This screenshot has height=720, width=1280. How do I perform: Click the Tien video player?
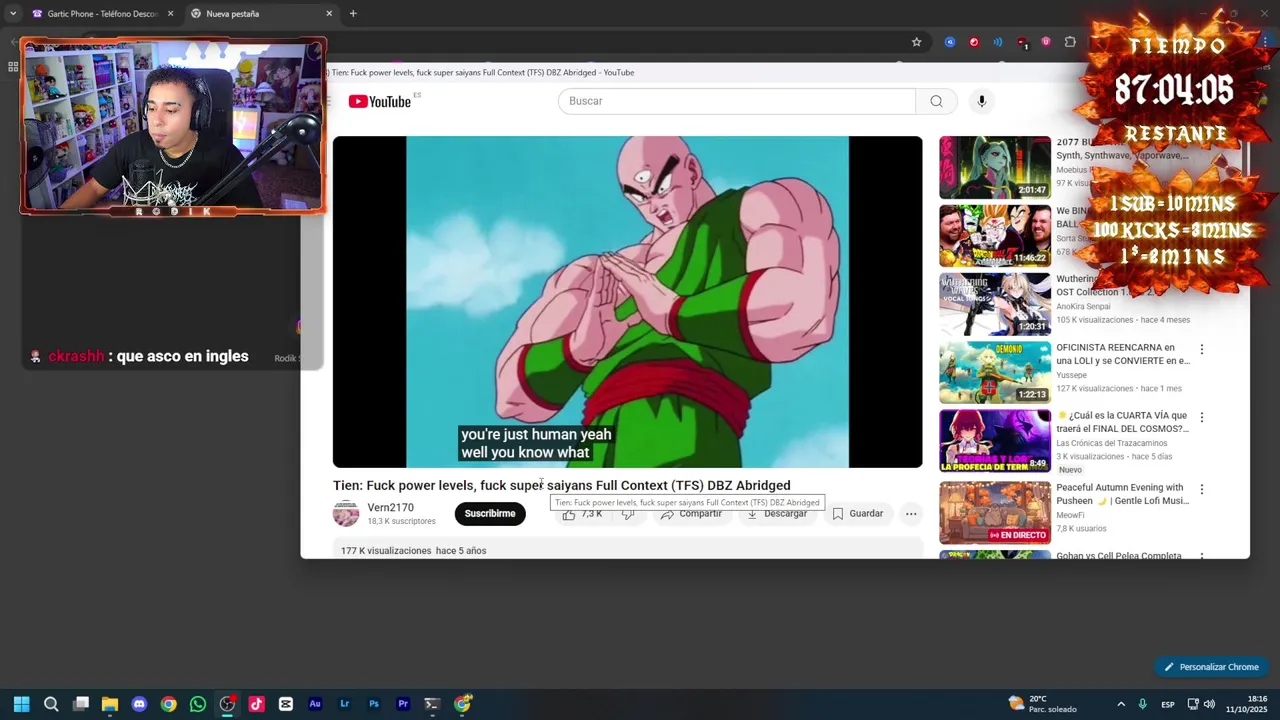[x=627, y=302]
